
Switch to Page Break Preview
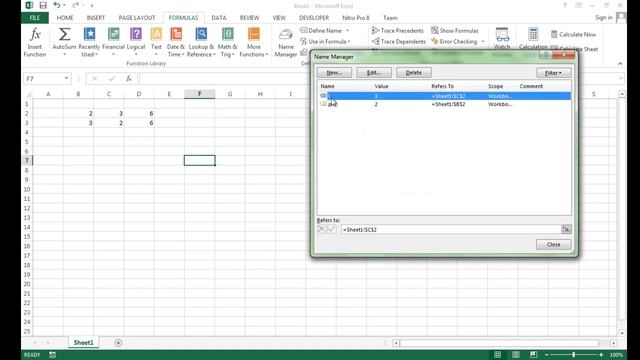533,355
